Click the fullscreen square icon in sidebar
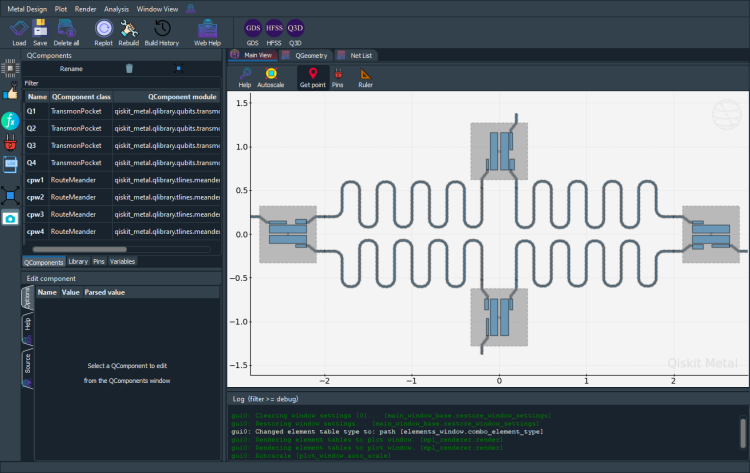 (x=10, y=195)
